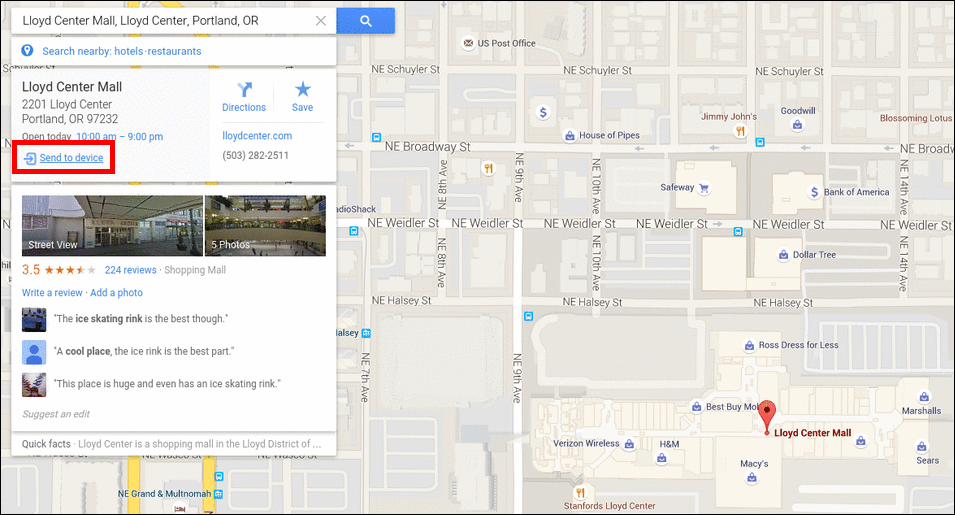Screen dimensions: 955x515
Task: Click the Safeway shopping cart marker
Action: tap(704, 188)
